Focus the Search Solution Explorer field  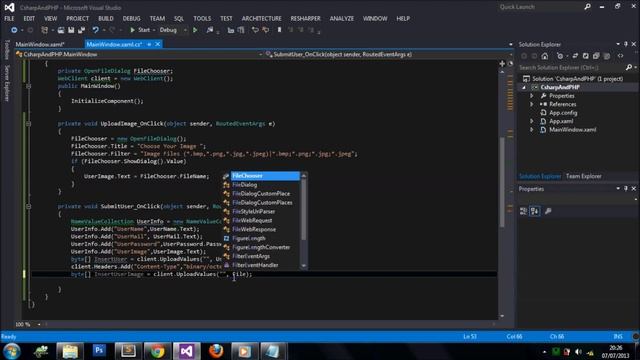pyautogui.click(x=571, y=67)
